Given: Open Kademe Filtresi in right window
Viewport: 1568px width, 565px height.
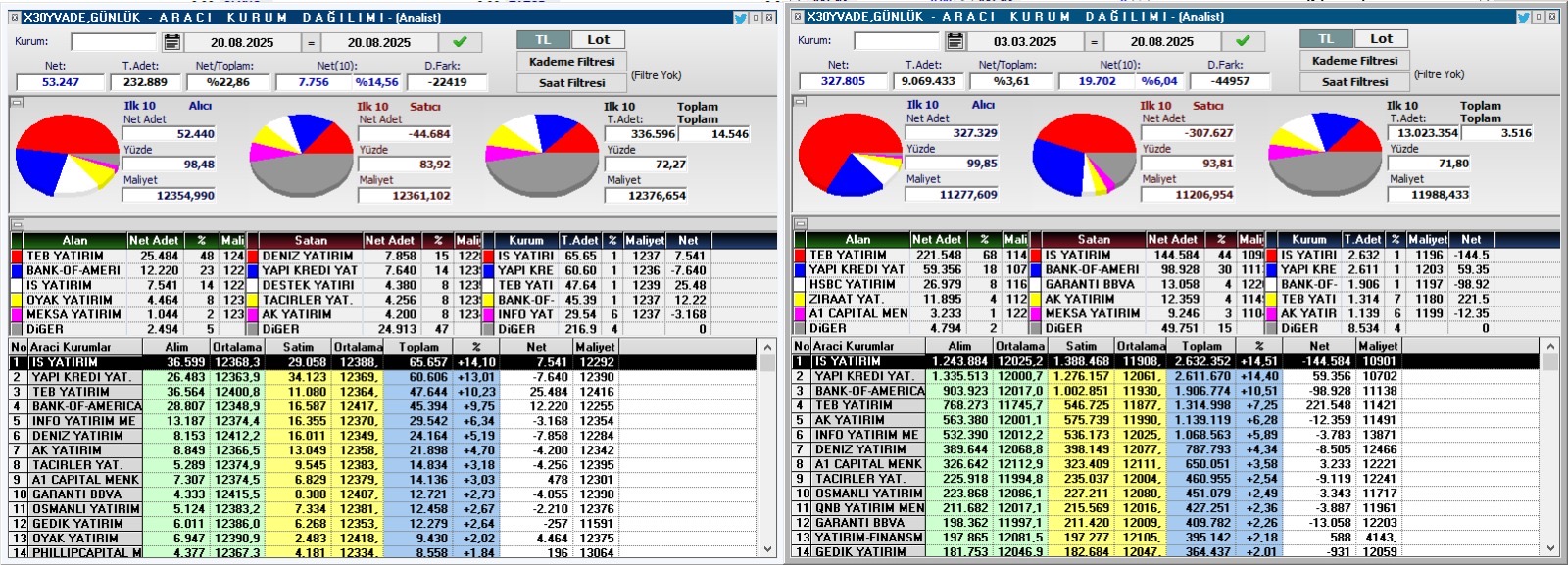Looking at the screenshot, I should [x=1354, y=60].
